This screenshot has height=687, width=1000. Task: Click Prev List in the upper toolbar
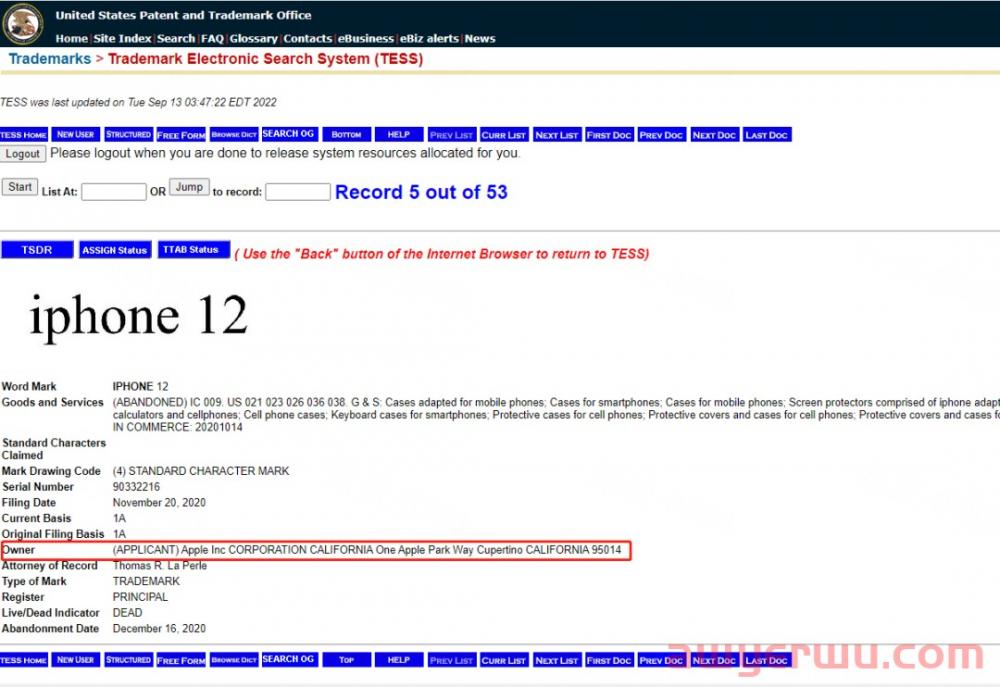tap(452, 135)
